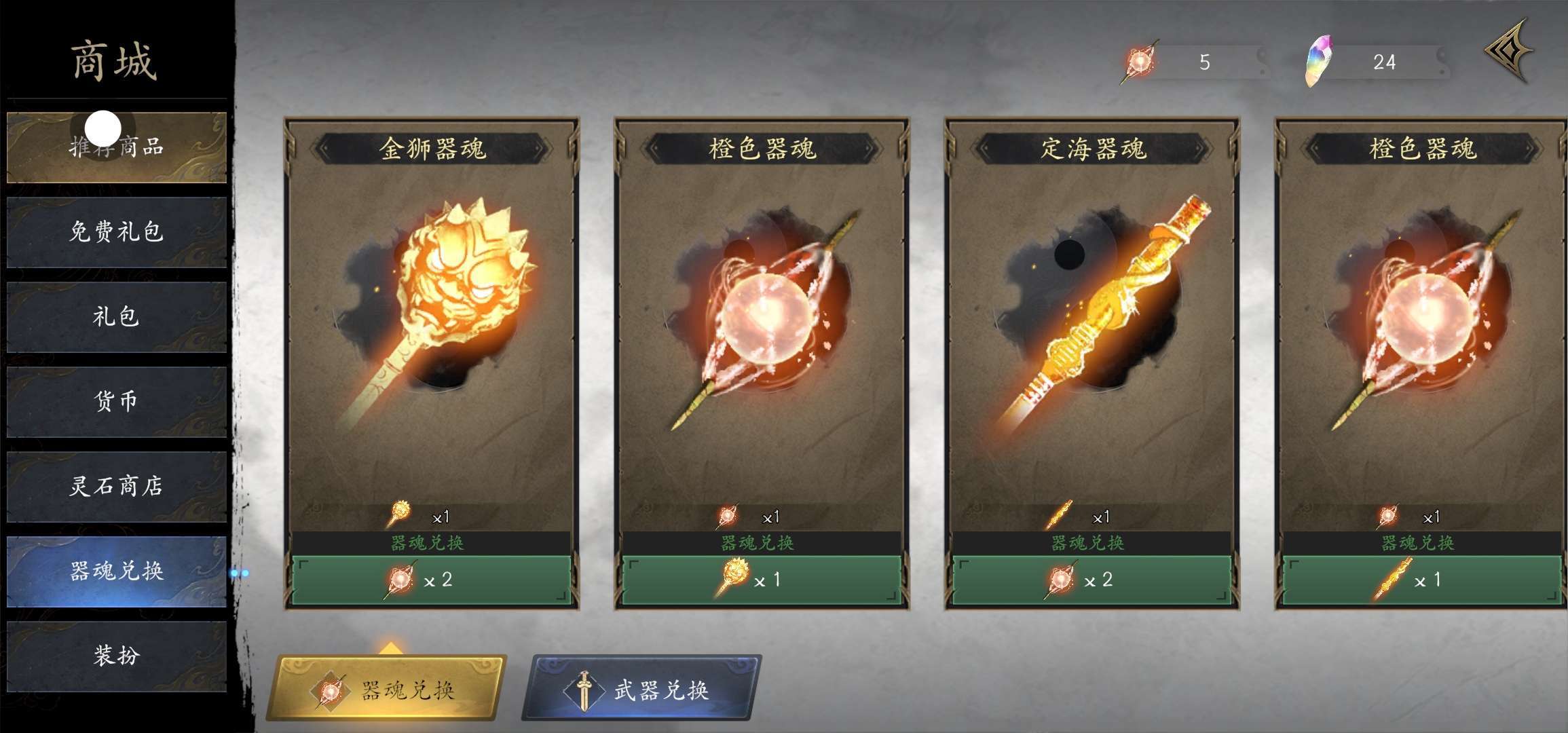Image resolution: width=1568 pixels, height=733 pixels.
Task: Exchange first 橙色器魂 for one mace button
Action: 762,580
